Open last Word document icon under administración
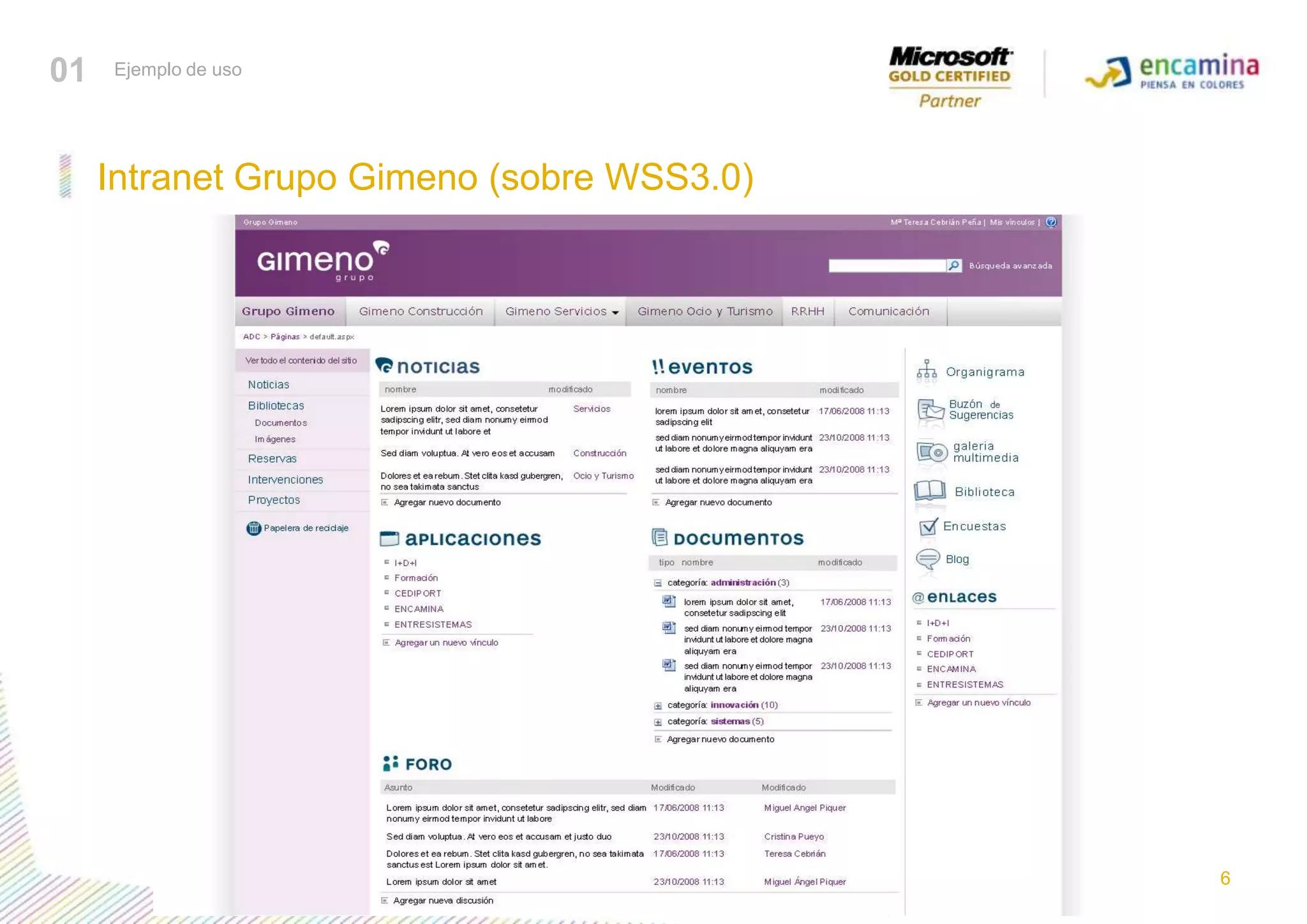This screenshot has height=924, width=1307. [x=669, y=666]
